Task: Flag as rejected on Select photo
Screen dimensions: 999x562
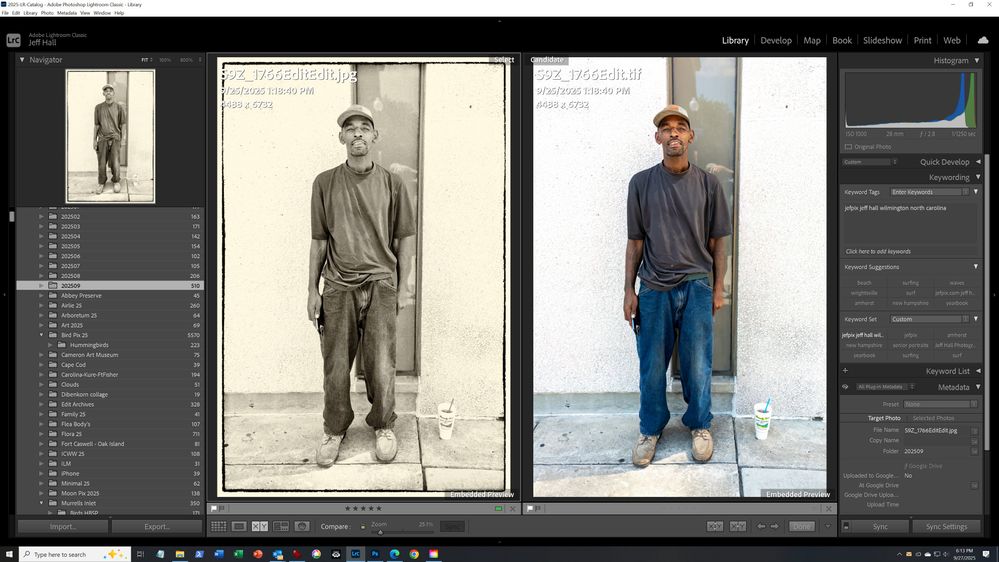Action: [222, 508]
